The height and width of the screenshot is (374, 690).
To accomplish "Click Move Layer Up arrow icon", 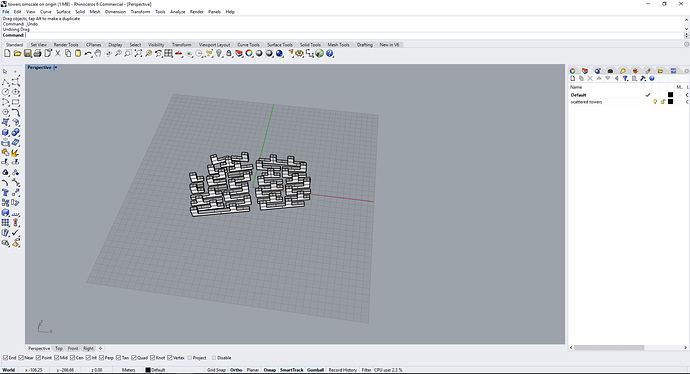I will [599, 78].
